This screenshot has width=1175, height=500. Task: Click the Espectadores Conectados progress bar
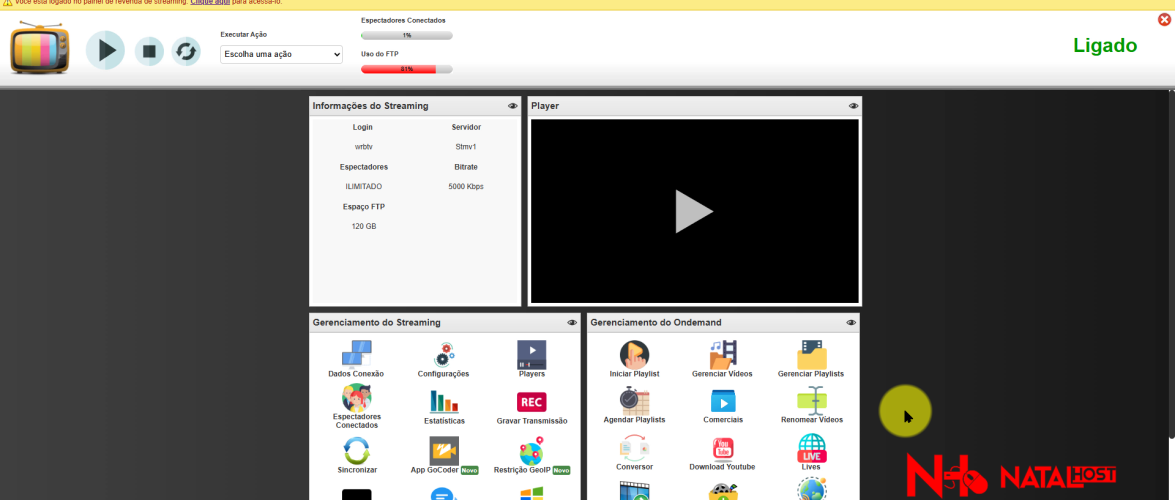(406, 35)
